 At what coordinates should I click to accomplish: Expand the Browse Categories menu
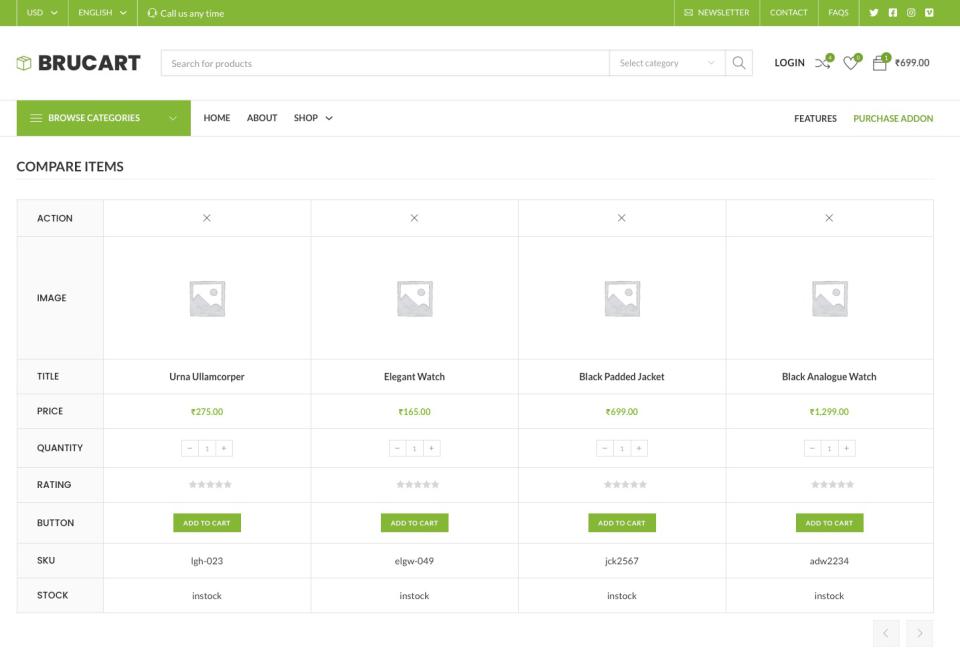[103, 118]
